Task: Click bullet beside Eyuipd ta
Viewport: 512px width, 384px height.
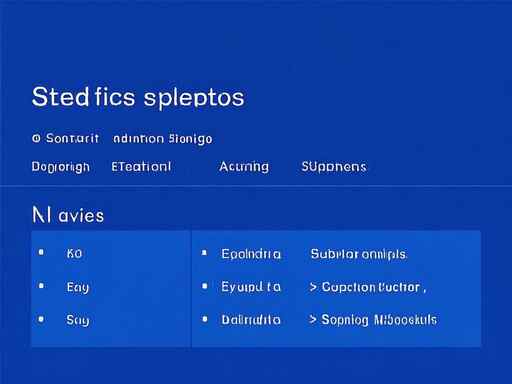Action: pyautogui.click(x=205, y=286)
